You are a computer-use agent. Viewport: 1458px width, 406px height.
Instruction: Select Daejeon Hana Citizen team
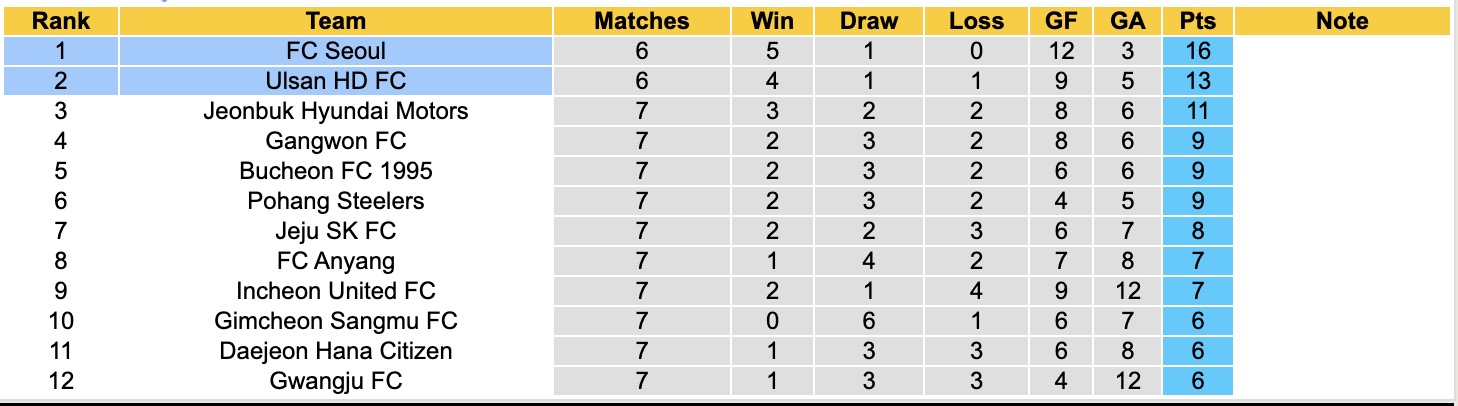[335, 351]
